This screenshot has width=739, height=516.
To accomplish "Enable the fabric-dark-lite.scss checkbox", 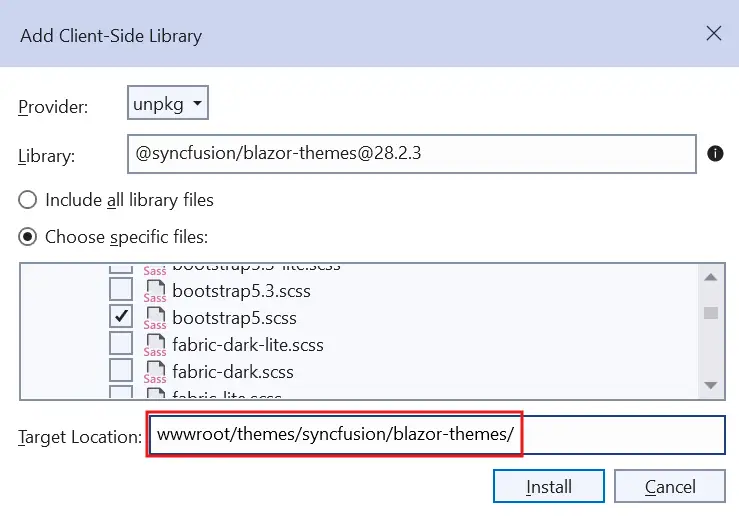I will [121, 344].
